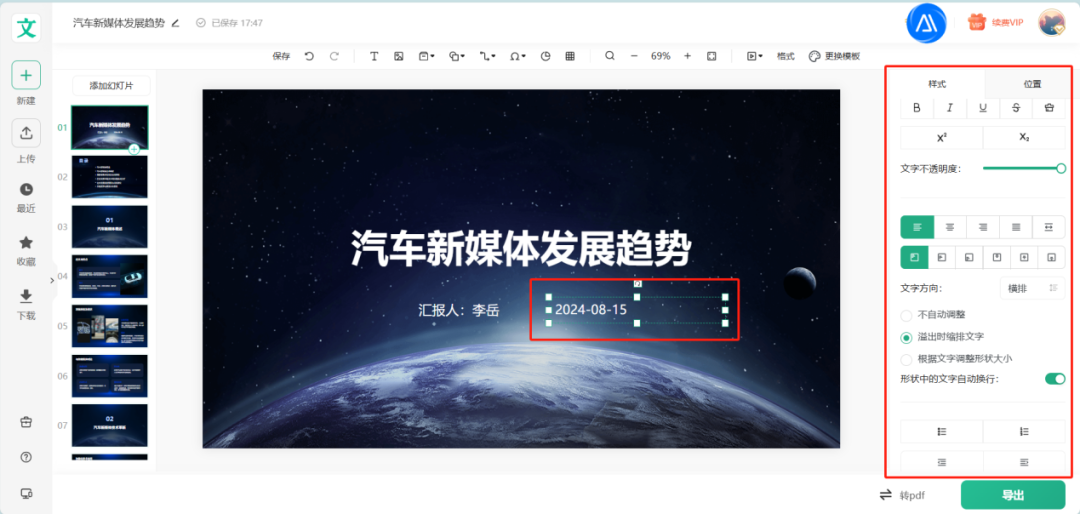
Task: Toggle 形状中的文字自动换行 switch
Action: pos(1055,378)
